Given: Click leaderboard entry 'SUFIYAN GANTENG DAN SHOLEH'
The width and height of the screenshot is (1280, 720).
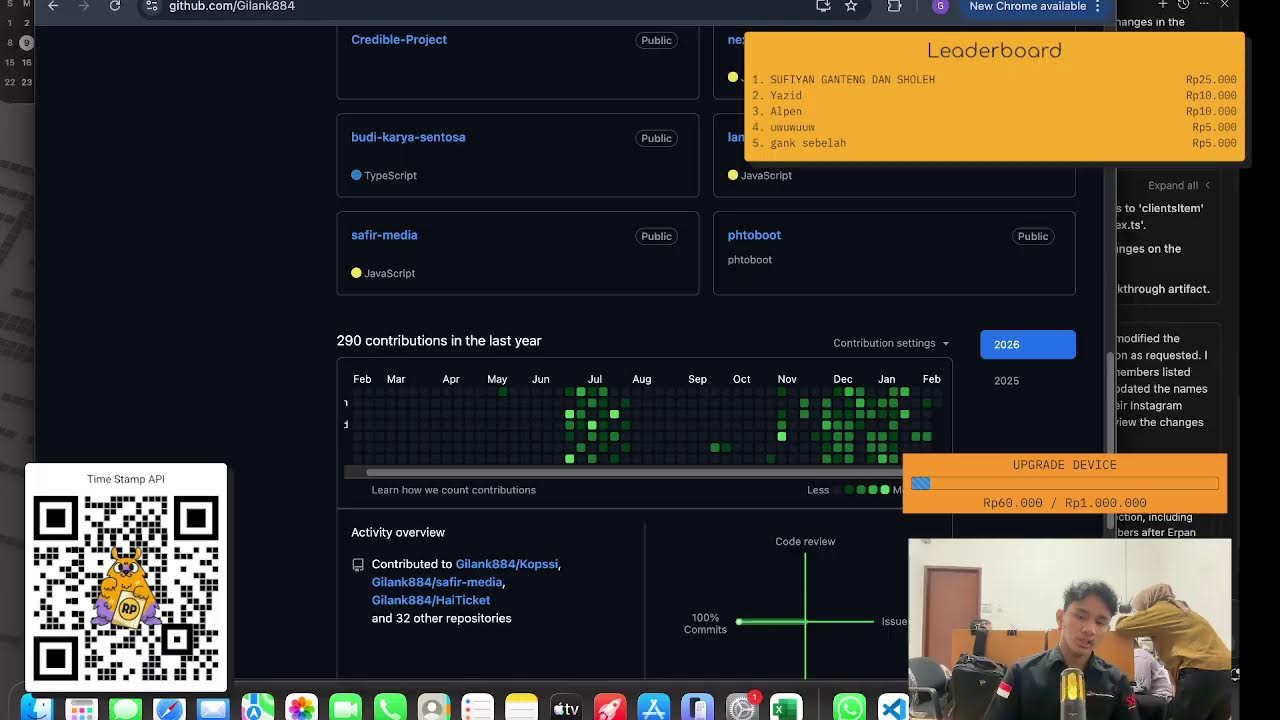Looking at the screenshot, I should (852, 80).
